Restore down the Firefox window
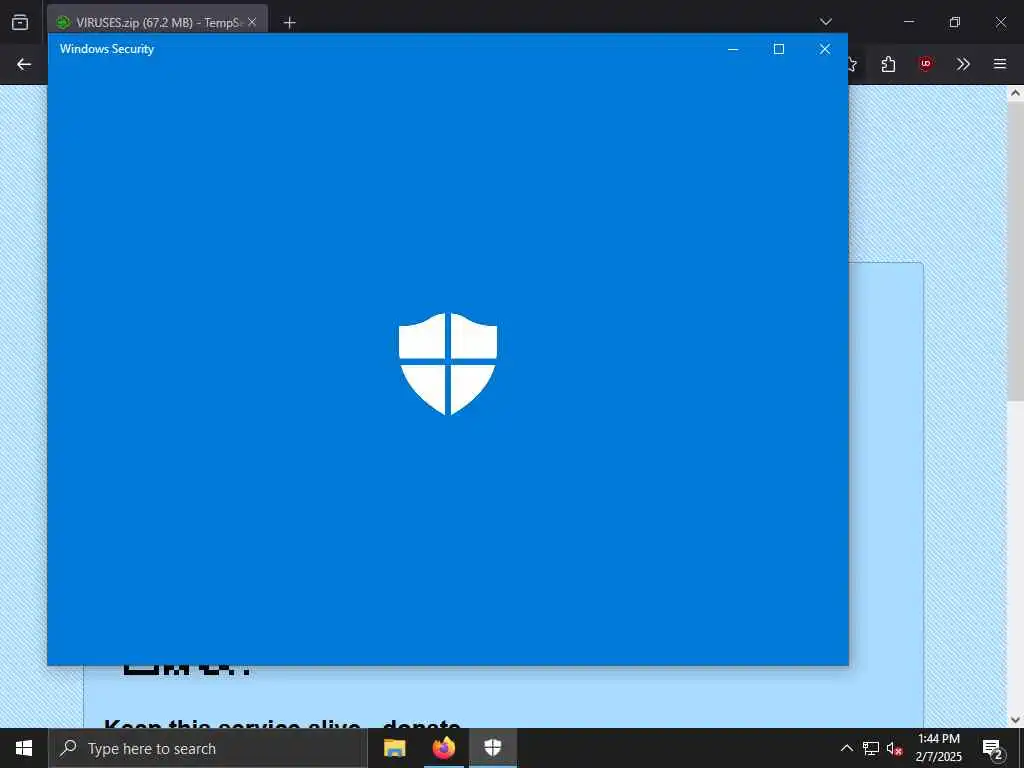 (955, 22)
